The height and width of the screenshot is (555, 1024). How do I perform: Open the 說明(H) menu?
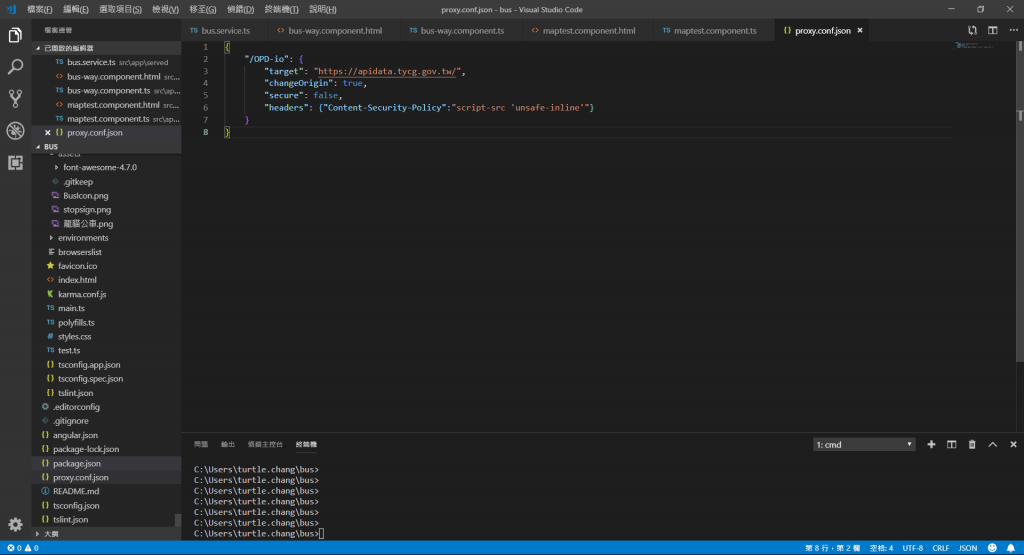click(323, 9)
